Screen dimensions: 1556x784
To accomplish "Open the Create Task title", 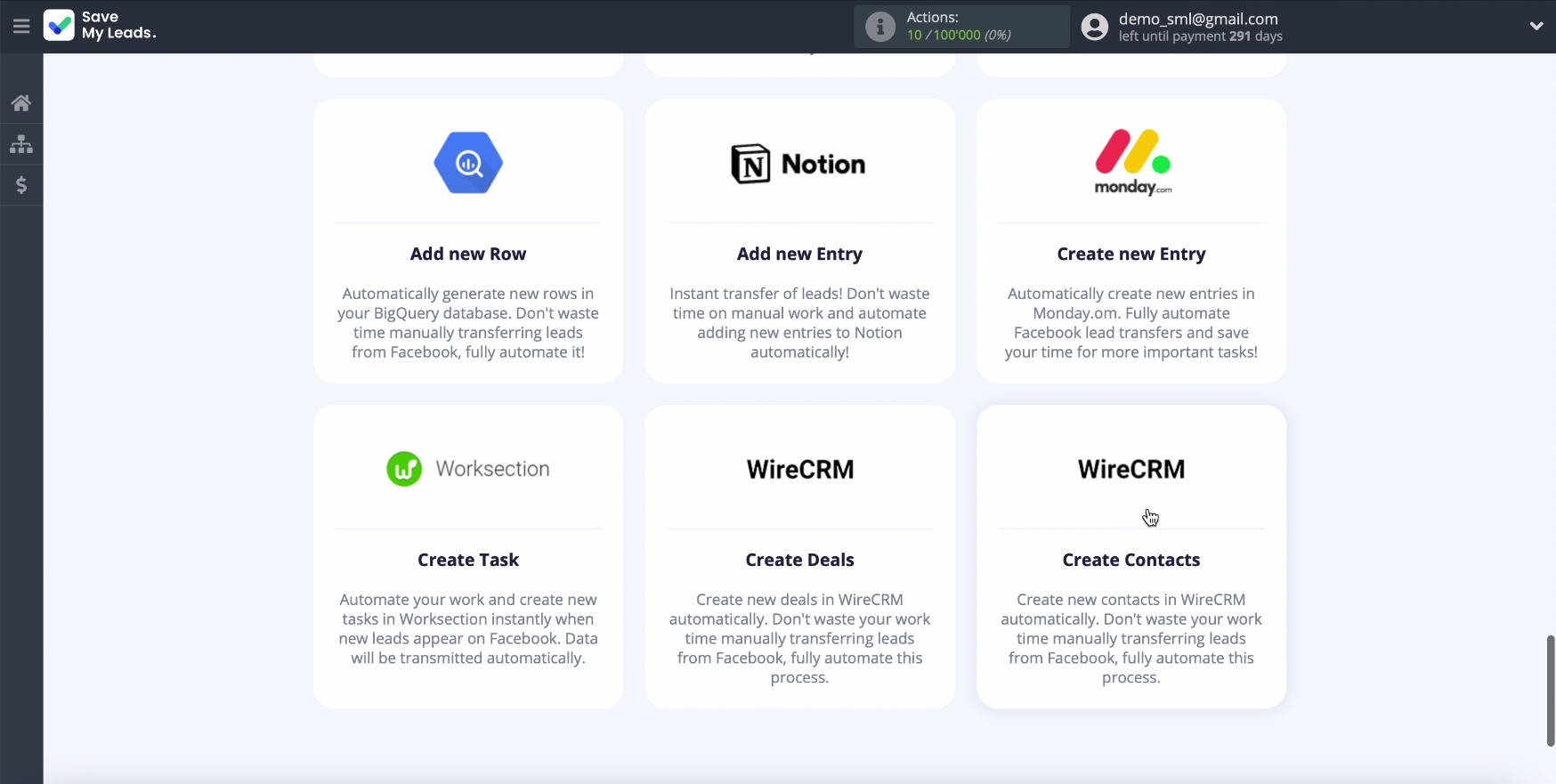I will [x=468, y=560].
